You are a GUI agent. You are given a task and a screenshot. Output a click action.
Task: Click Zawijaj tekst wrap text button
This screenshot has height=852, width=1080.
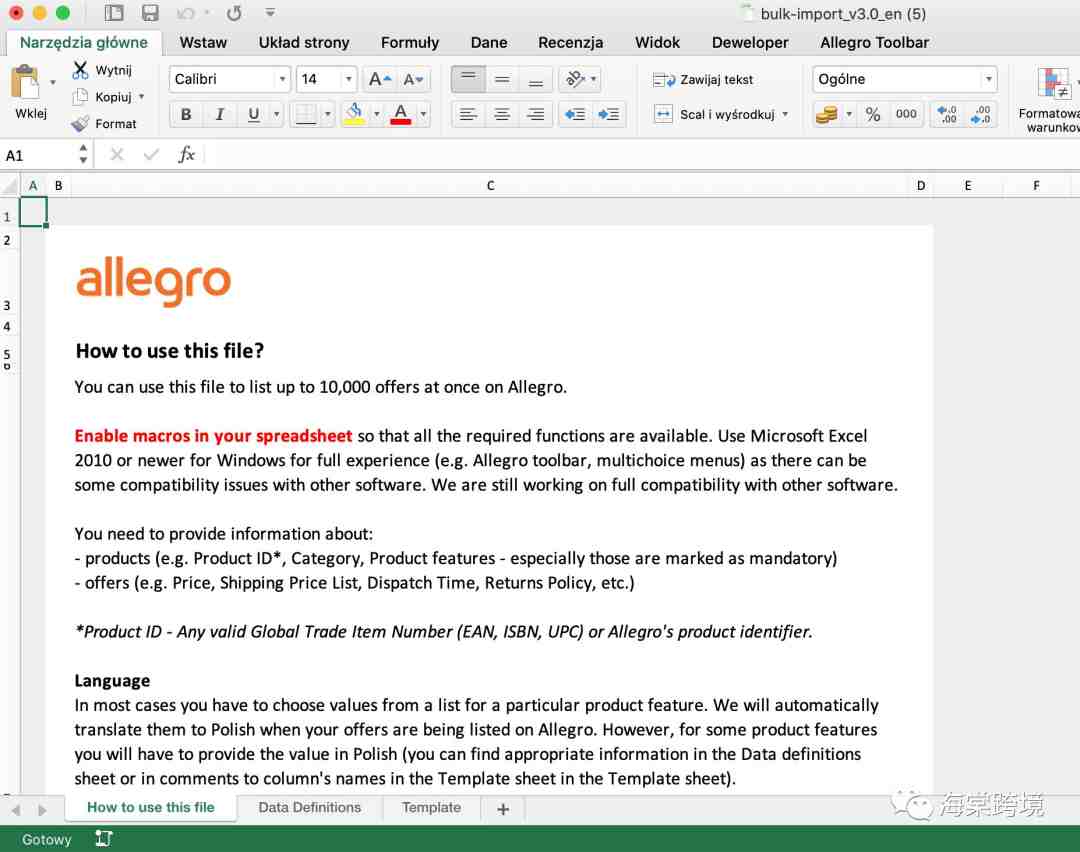(x=703, y=80)
